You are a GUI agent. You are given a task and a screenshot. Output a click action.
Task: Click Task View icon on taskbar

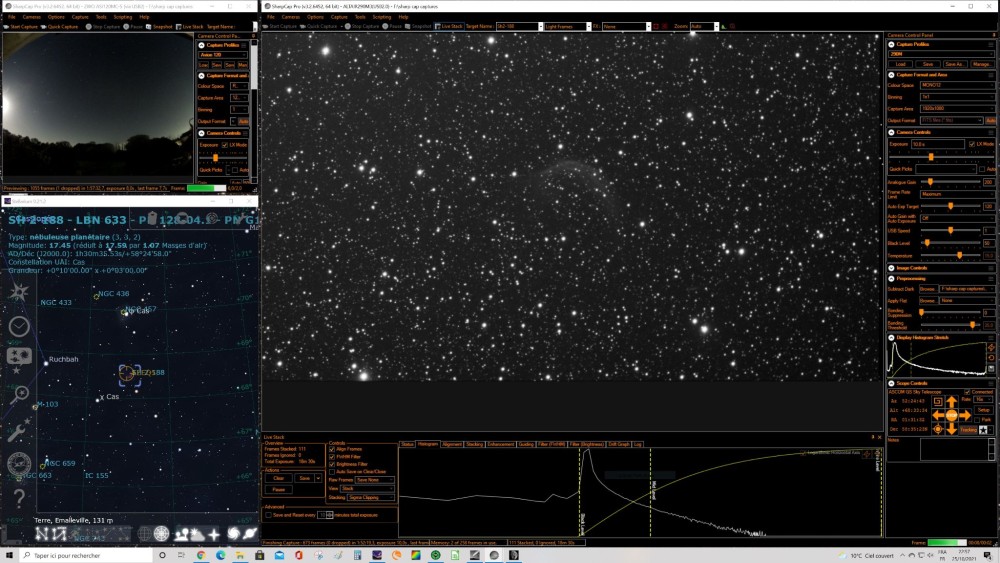point(181,555)
